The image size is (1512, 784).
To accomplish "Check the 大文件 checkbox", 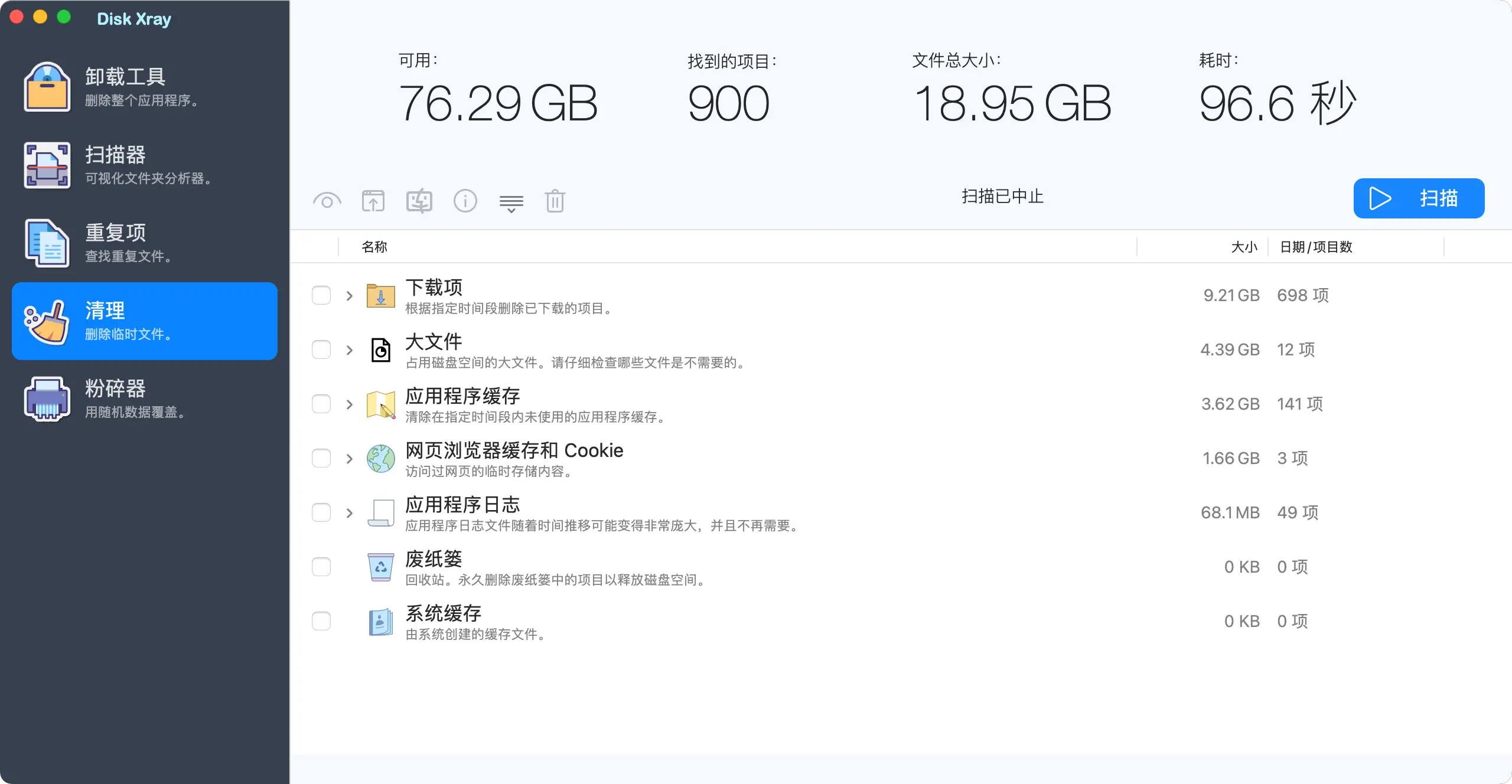I will [x=321, y=349].
